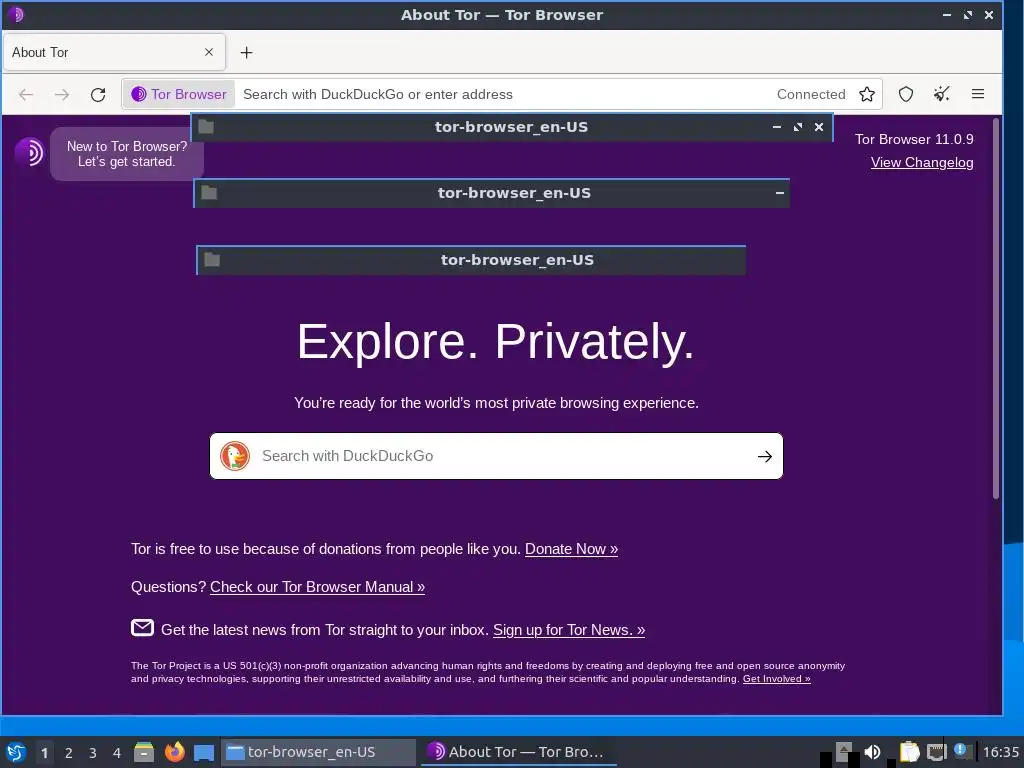This screenshot has width=1024, height=768.
Task: Click the DuckDuckGo duck logo
Action: click(x=235, y=456)
